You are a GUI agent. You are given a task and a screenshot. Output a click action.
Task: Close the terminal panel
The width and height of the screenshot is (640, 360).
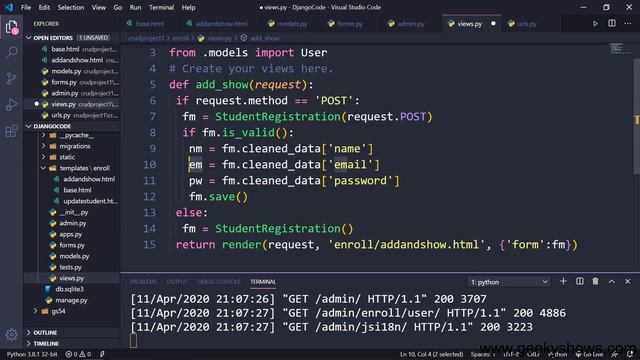coord(627,281)
